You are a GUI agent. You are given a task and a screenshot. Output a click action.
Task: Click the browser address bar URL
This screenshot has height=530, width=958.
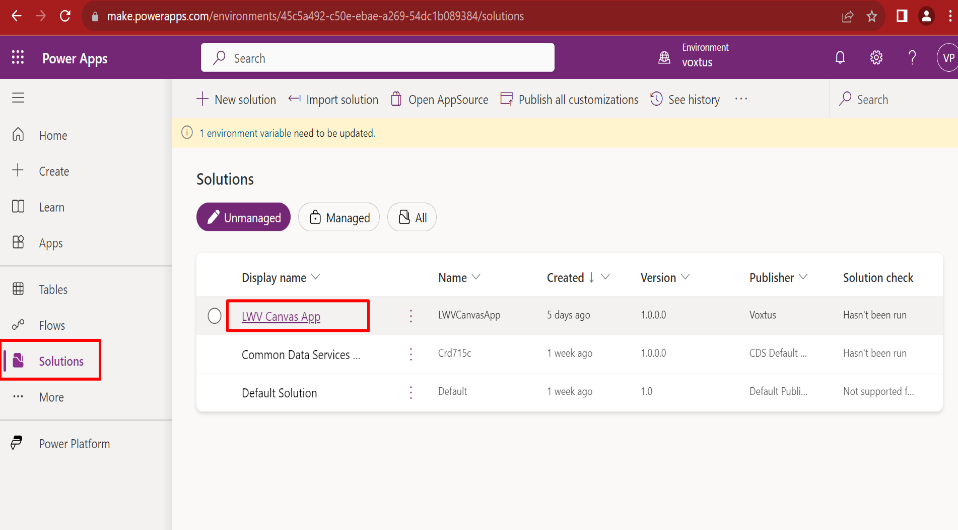click(x=315, y=17)
